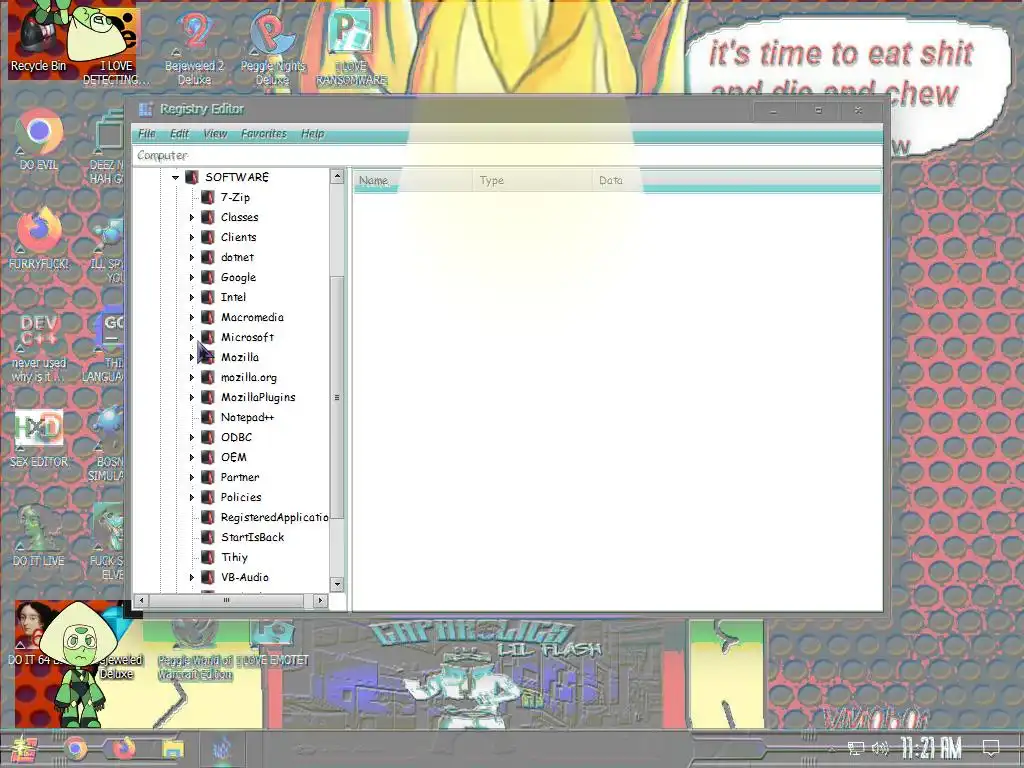Image resolution: width=1024 pixels, height=768 pixels.
Task: Expand the ODBC registry key
Action: tap(191, 437)
